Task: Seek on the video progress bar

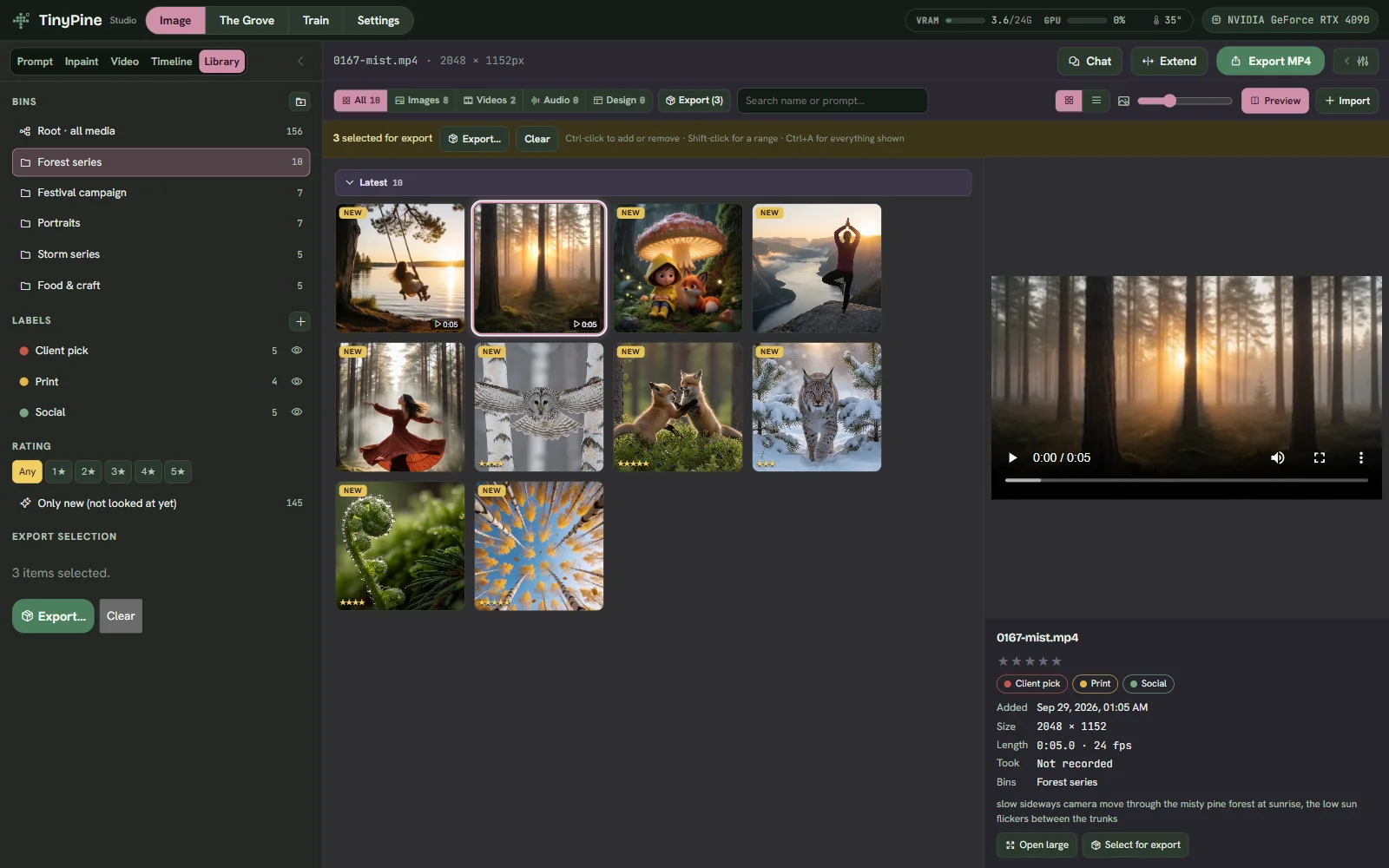Action: tap(1186, 480)
